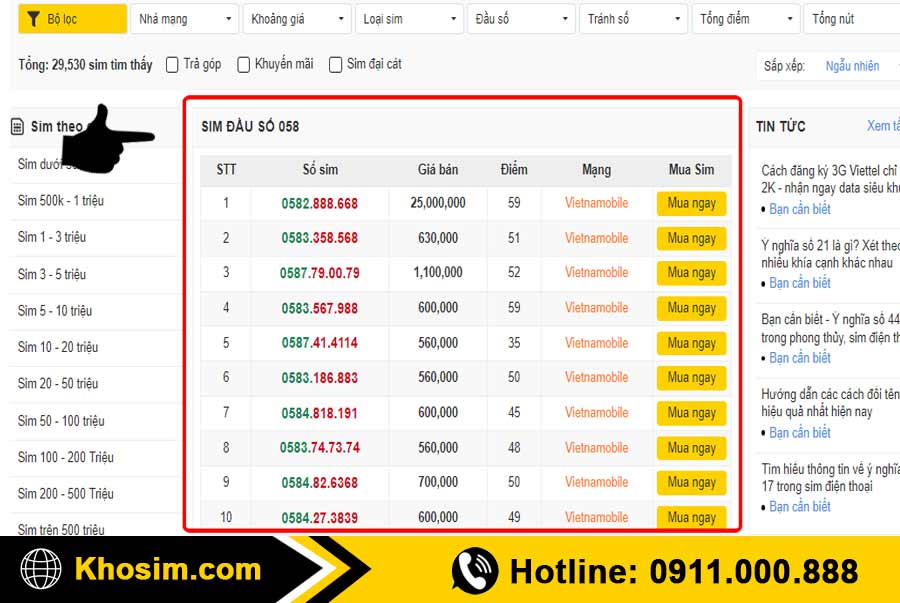Screen dimensions: 900x603
Task: Click Mua ngay for sim 0582.888.668
Action: (x=690, y=203)
